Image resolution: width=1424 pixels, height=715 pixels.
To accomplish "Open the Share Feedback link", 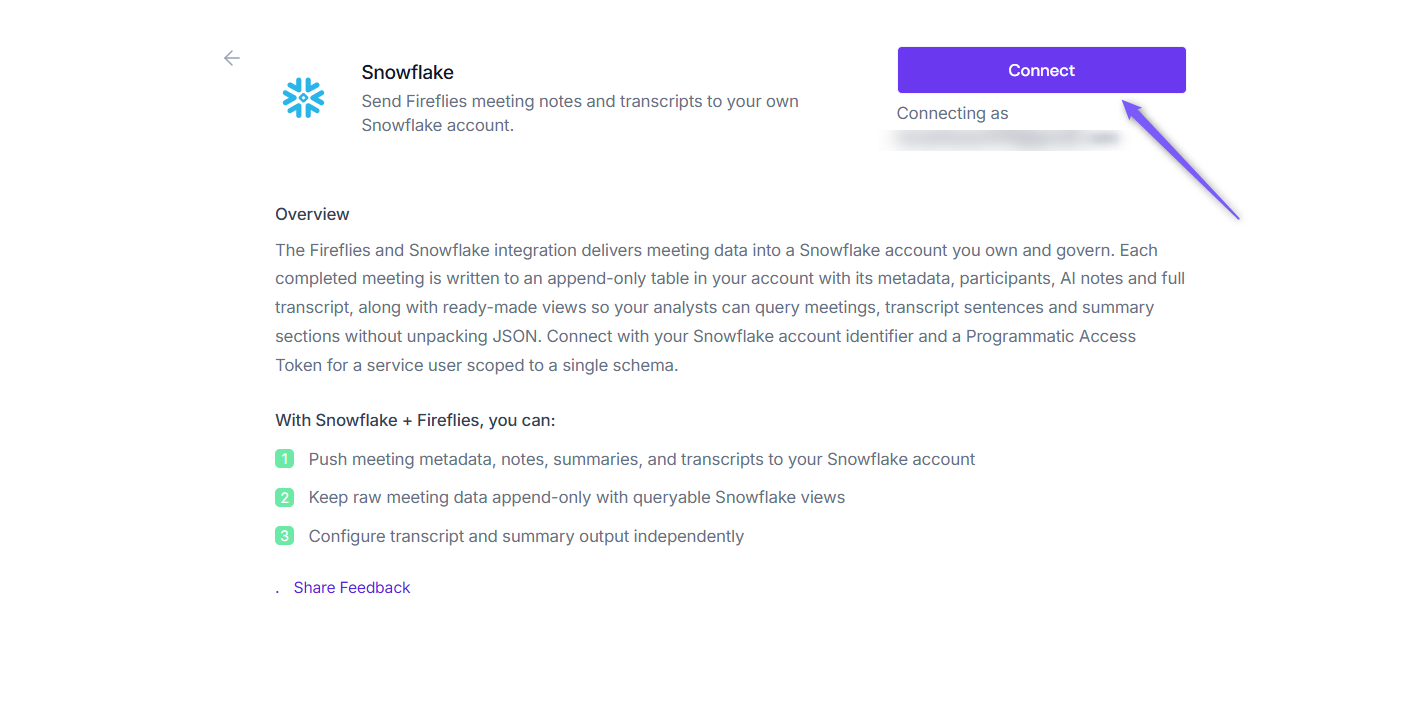I will click(352, 588).
